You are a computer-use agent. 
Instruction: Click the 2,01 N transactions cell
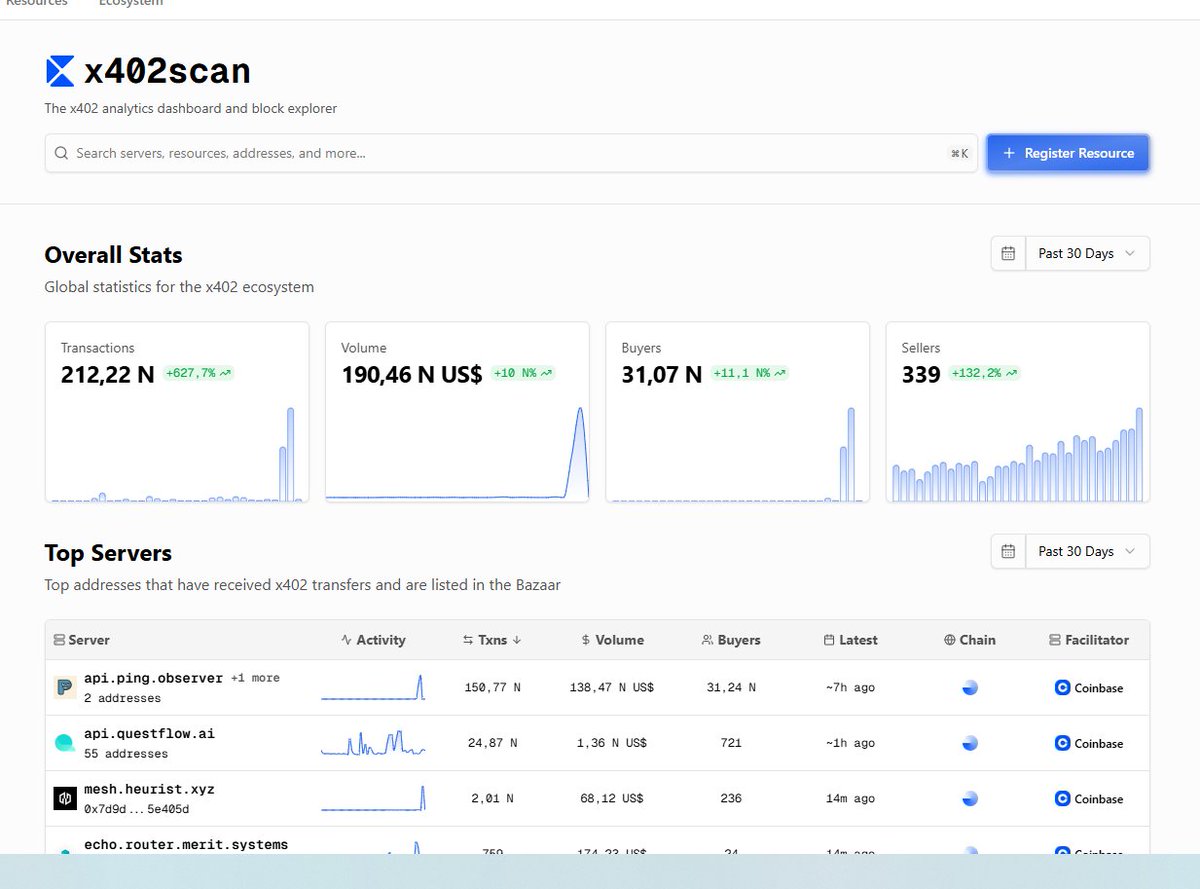[x=492, y=799]
